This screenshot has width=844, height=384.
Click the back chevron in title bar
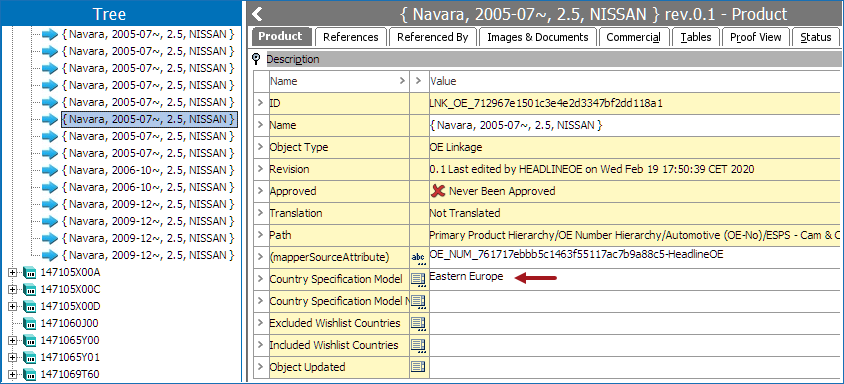[x=257, y=13]
